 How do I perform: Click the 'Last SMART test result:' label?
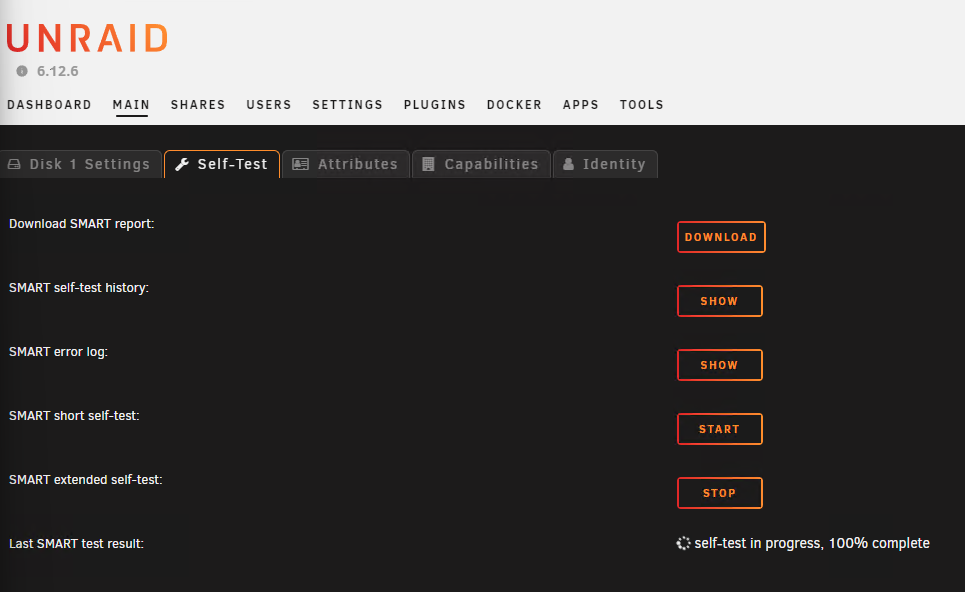[76, 544]
